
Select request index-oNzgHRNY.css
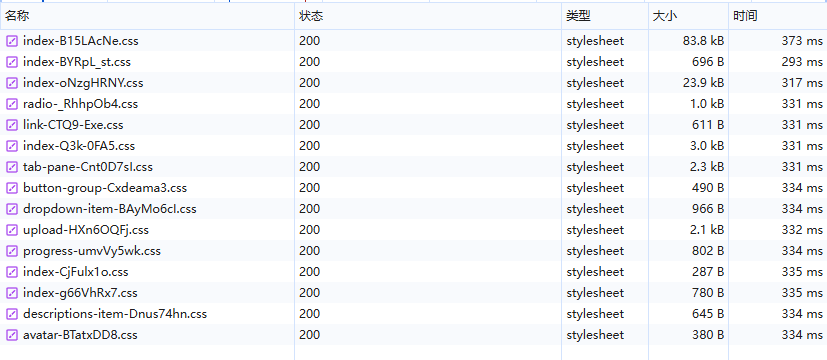click(x=83, y=83)
